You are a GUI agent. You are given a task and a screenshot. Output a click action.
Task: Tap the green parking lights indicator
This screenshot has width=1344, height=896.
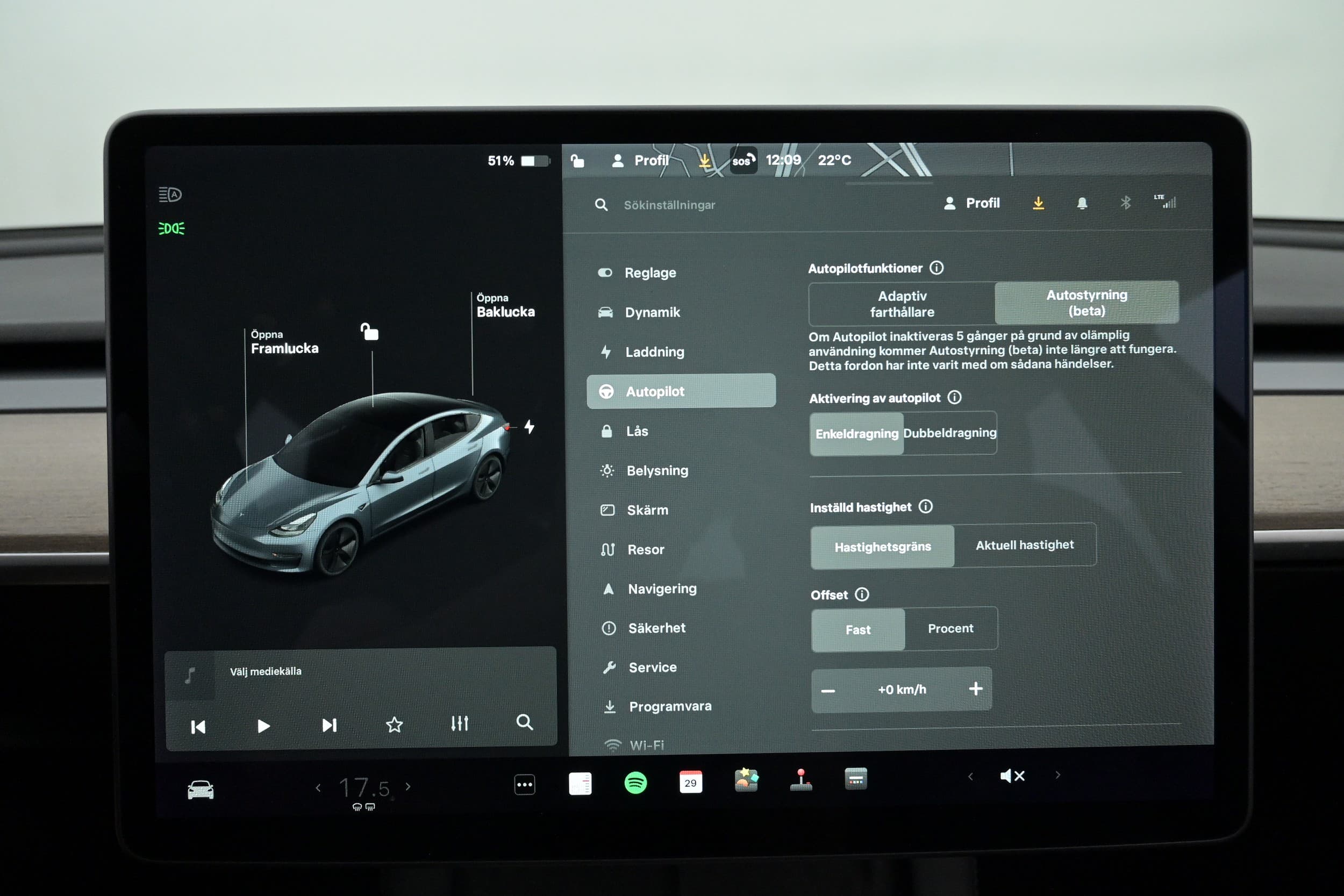(x=171, y=228)
